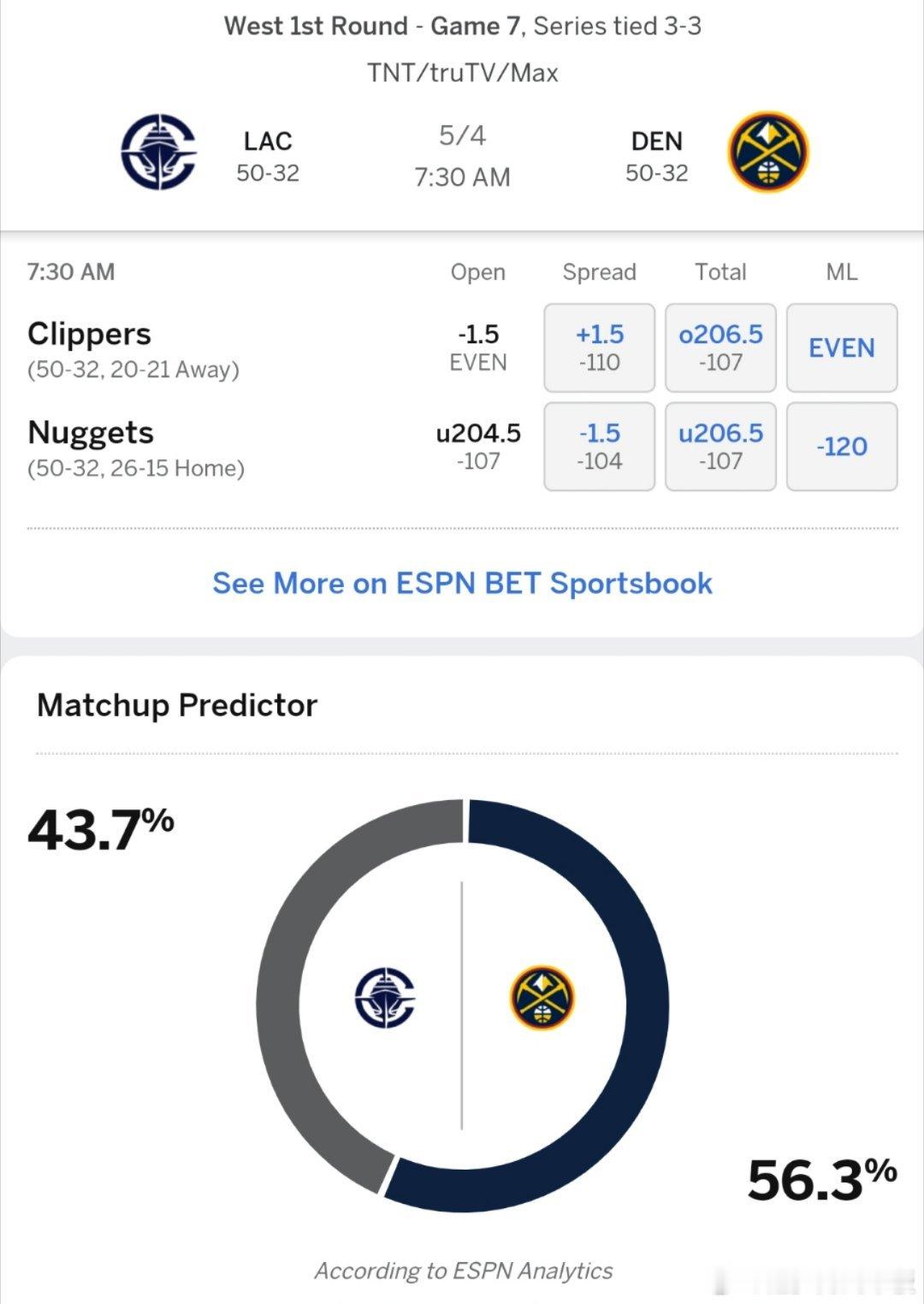Pick Nuggets -120 moneyline

[x=842, y=446]
